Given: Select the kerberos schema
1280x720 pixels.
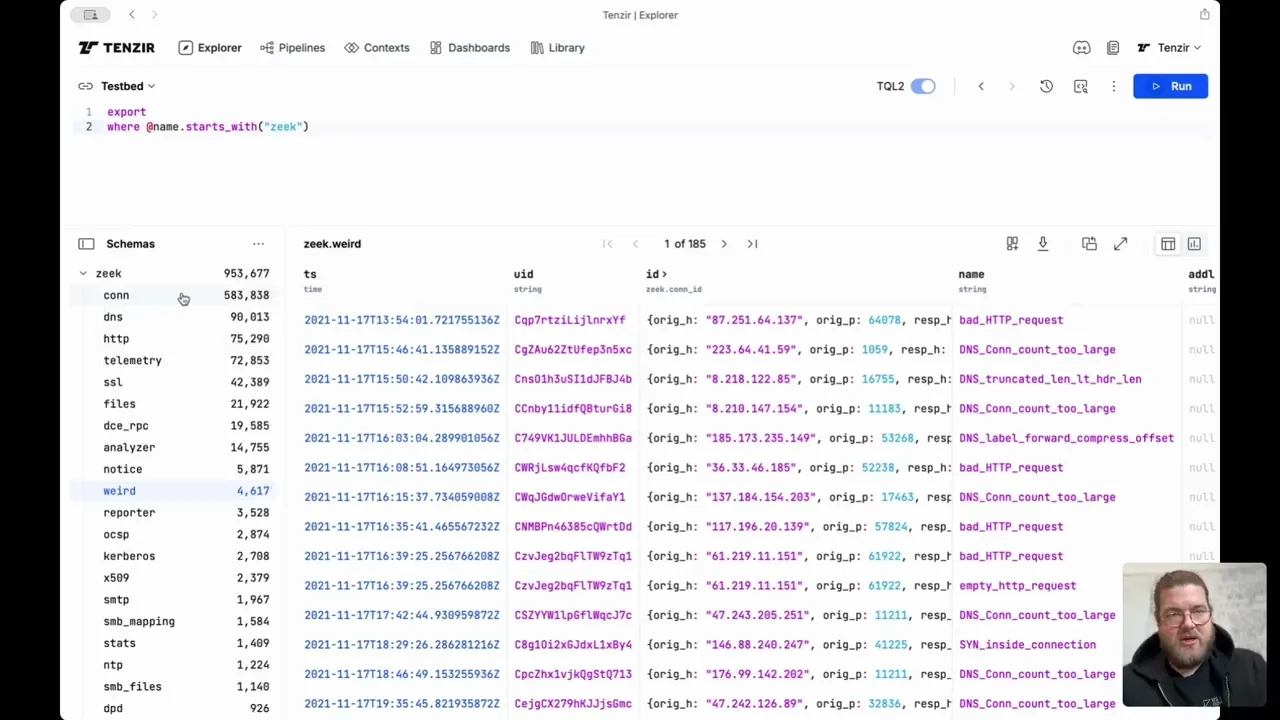Looking at the screenshot, I should point(174,556).
